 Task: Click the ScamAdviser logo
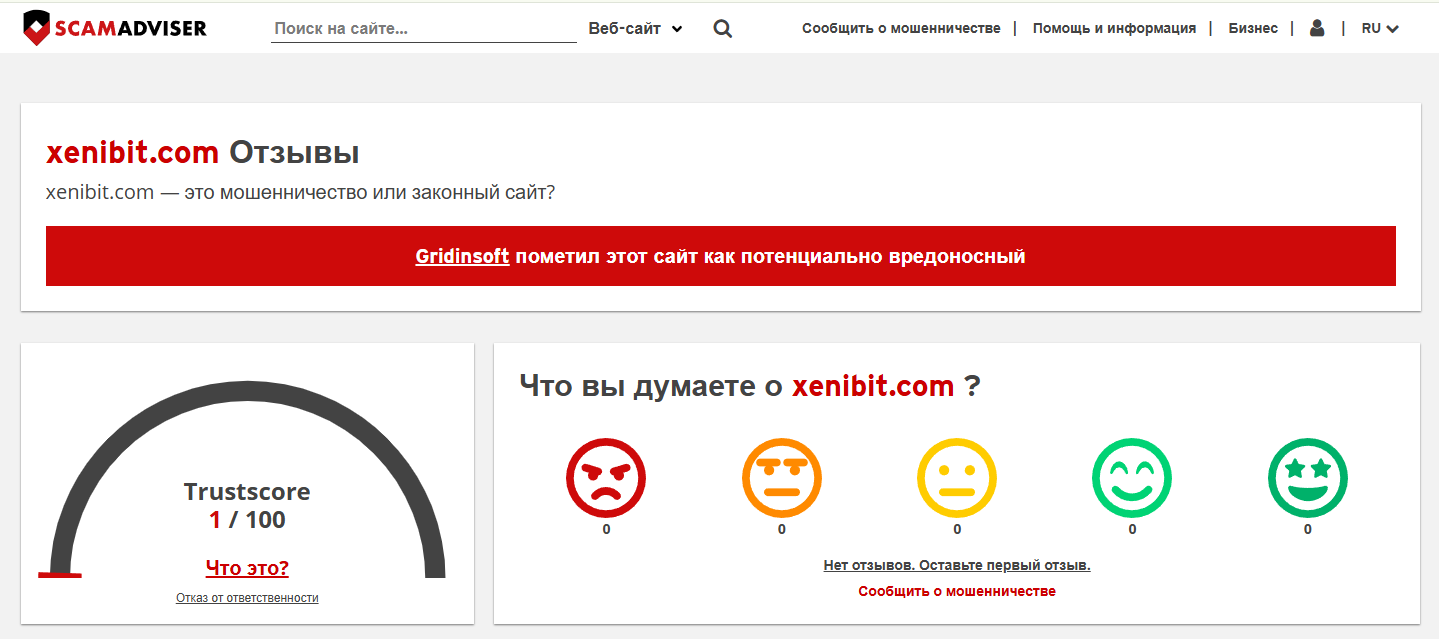114,28
